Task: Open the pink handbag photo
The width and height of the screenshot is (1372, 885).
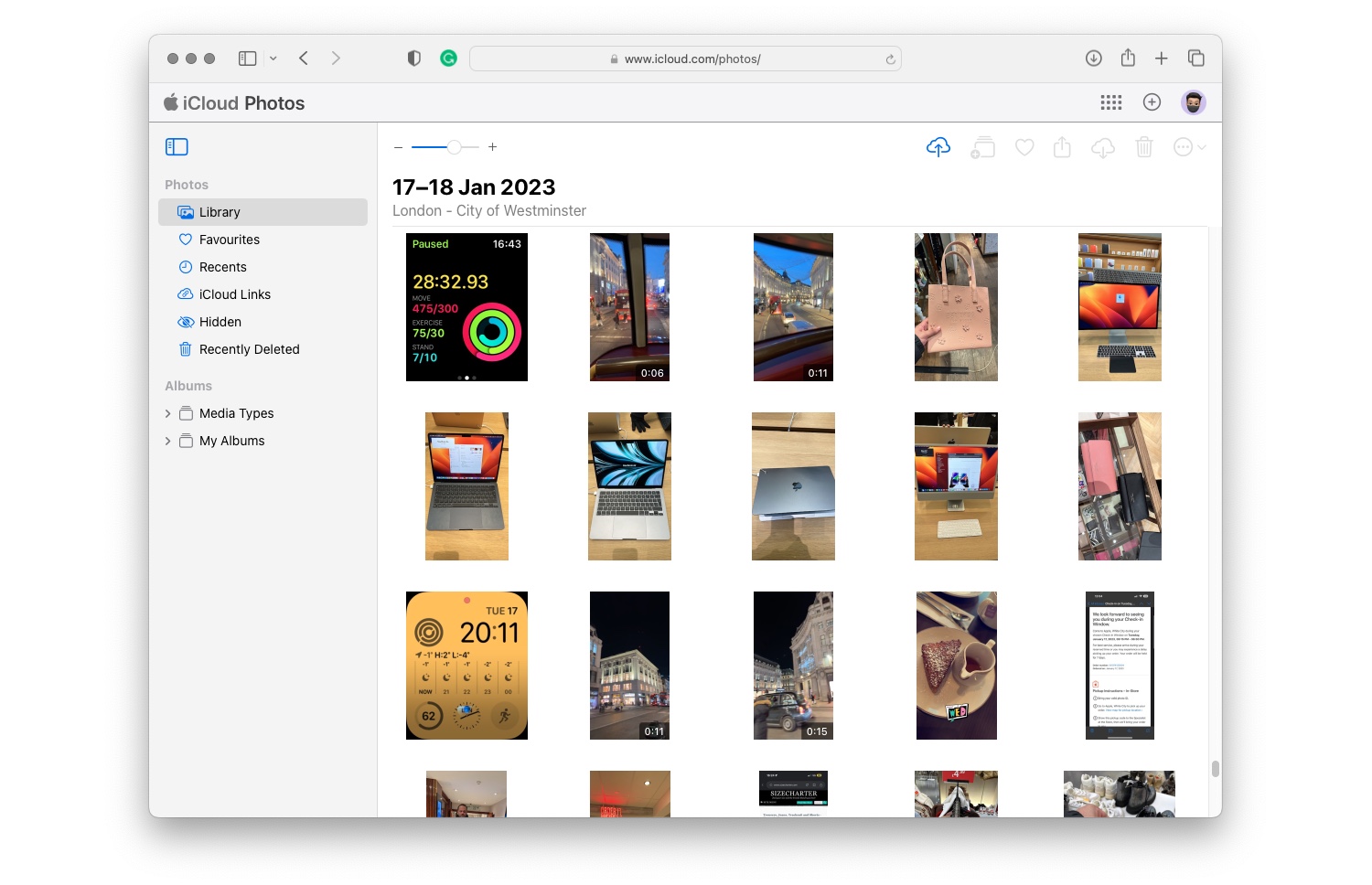Action: [x=956, y=307]
